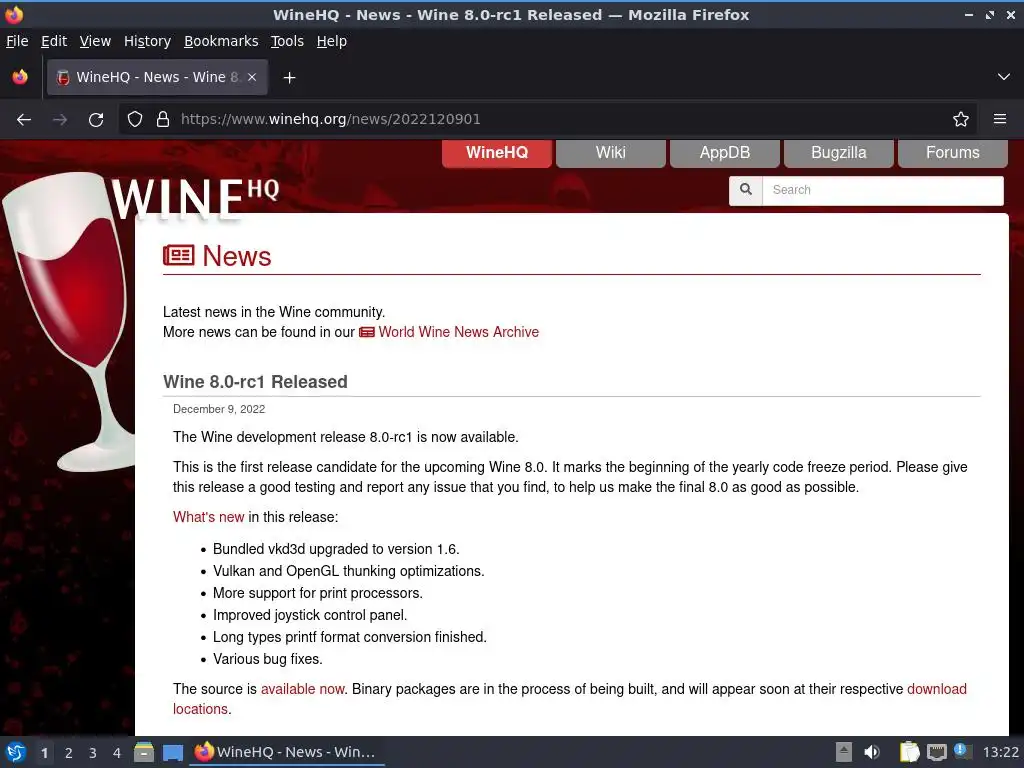Open the File menu
This screenshot has height=768, width=1024.
[x=17, y=41]
